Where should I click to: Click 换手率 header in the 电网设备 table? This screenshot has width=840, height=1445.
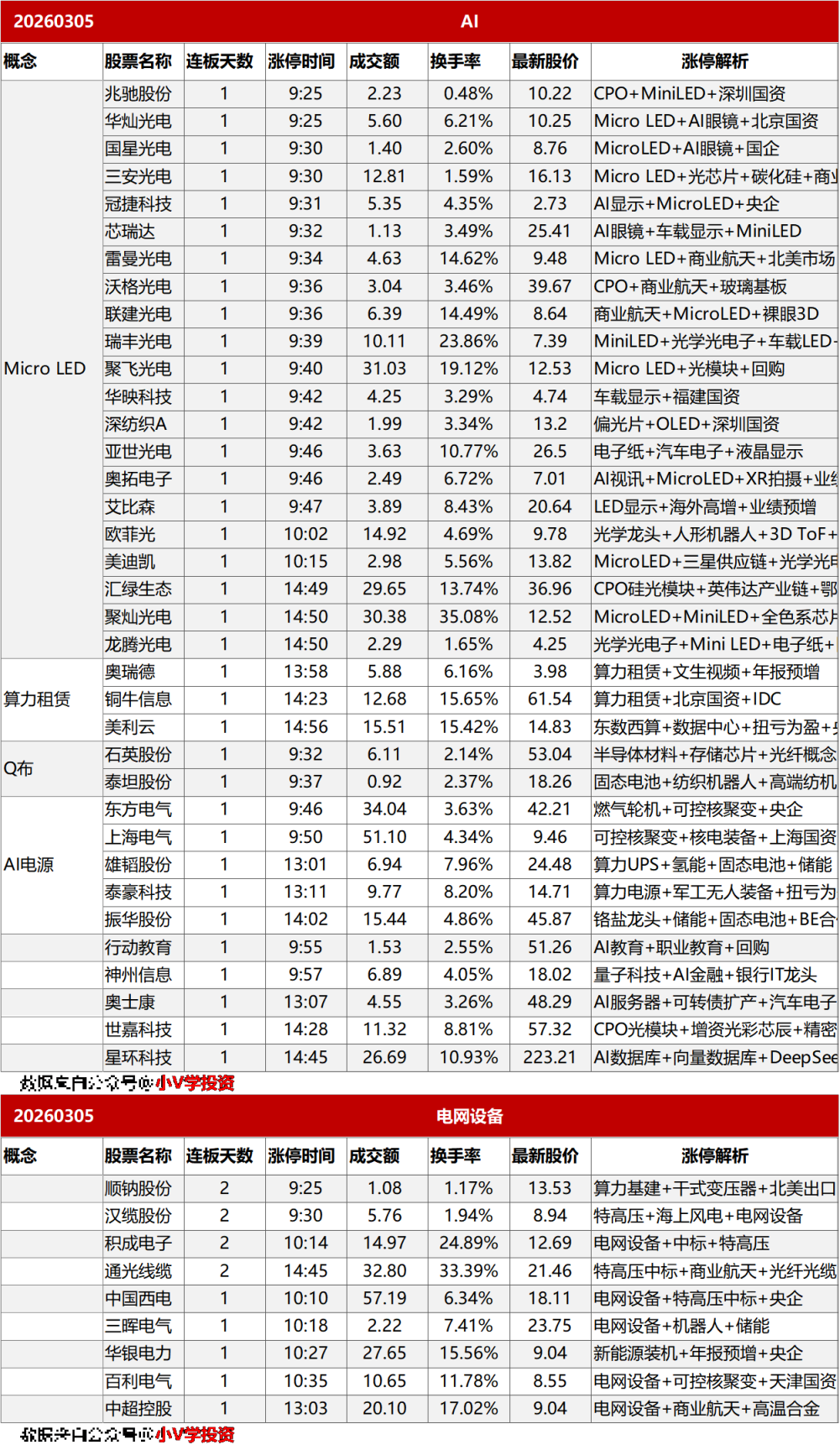coord(456,1156)
